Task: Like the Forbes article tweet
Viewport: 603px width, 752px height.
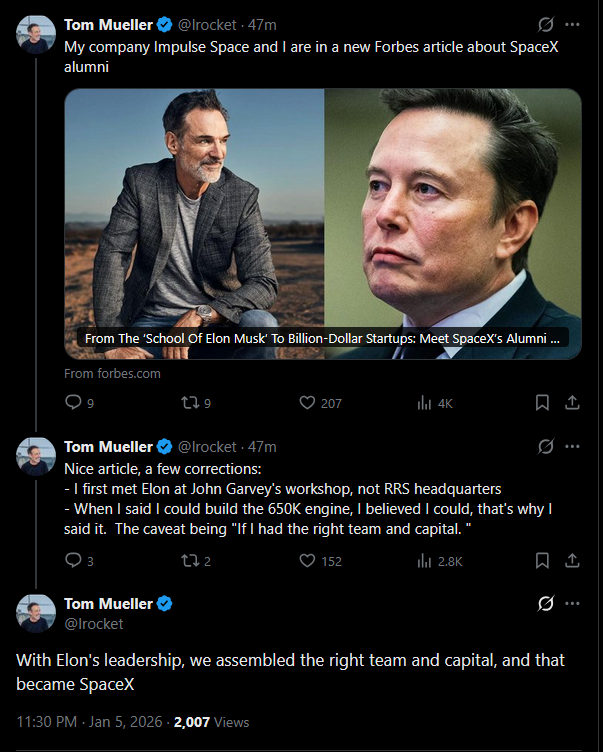Action: coord(309,403)
